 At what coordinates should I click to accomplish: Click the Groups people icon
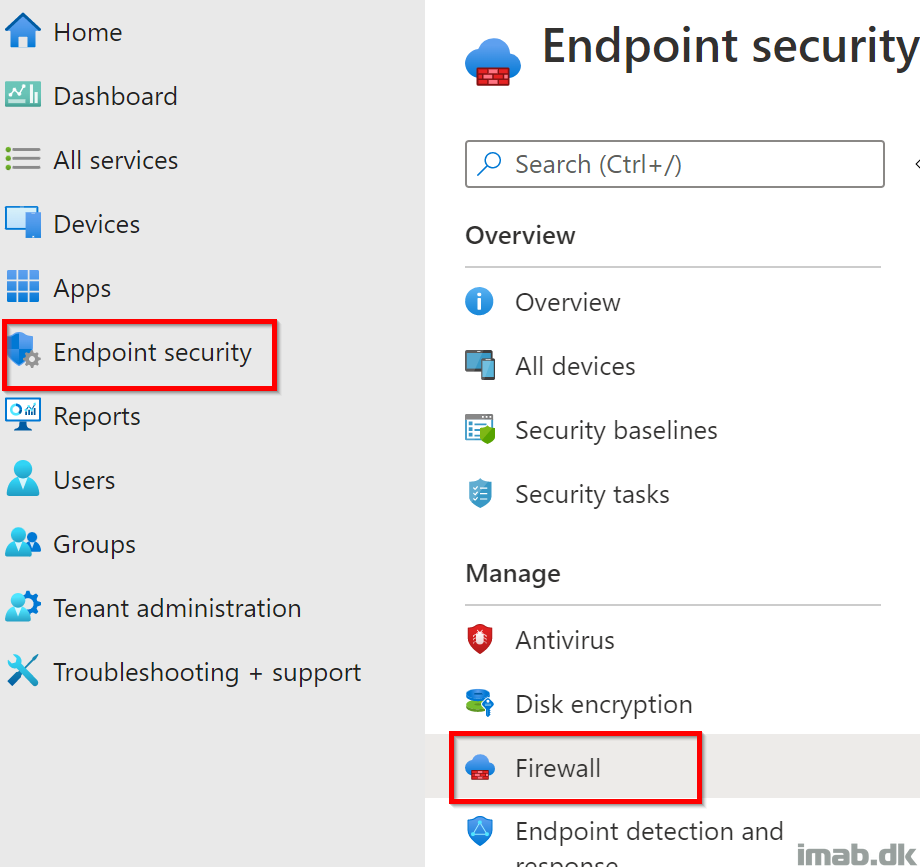click(x=23, y=542)
